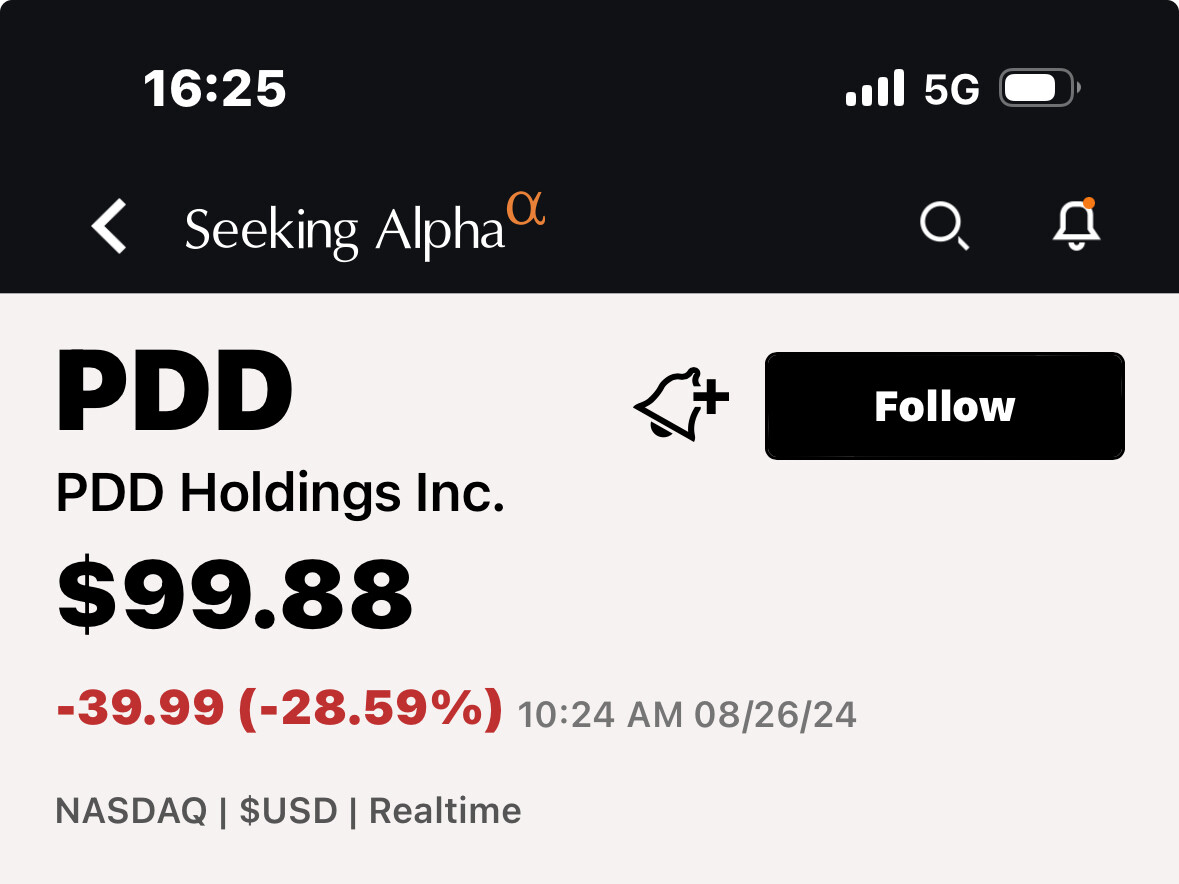Click the (-28.59%) percentage change

(x=370, y=709)
